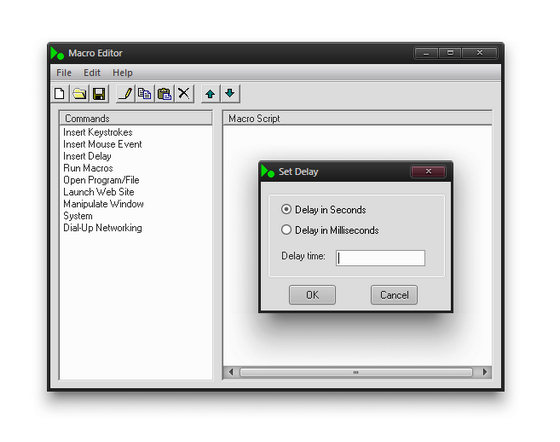Viewport: 560px width, 442px height.
Task: Click the Macro Editor title bar logo
Action: (x=57, y=53)
